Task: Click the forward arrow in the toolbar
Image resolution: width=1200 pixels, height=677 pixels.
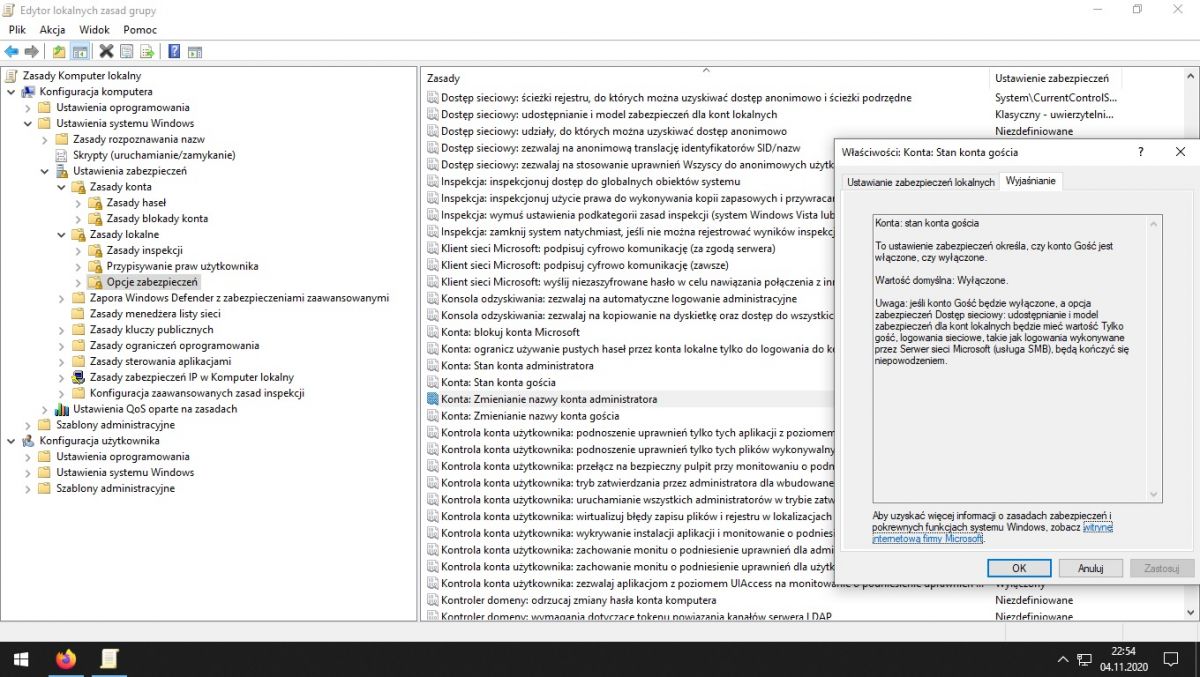Action: point(31,51)
